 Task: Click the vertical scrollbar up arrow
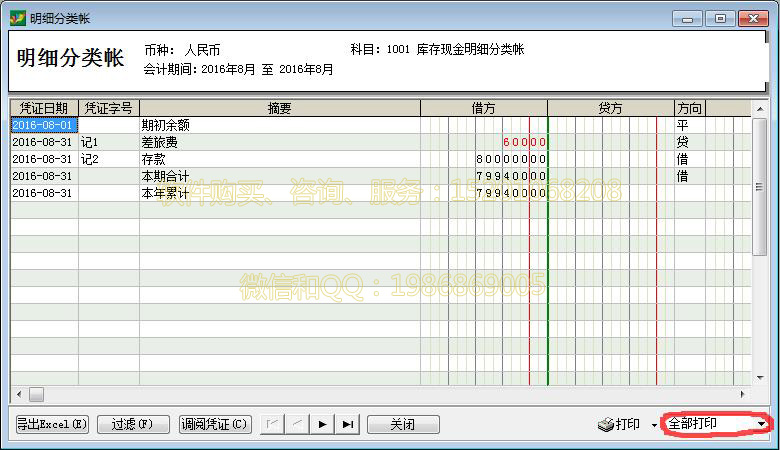(x=760, y=108)
